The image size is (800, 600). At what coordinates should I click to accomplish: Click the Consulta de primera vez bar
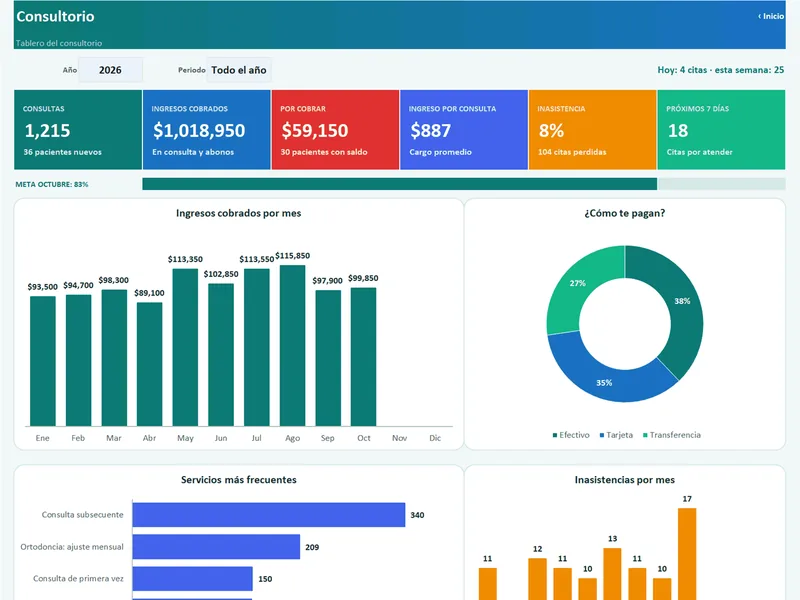coord(192,579)
